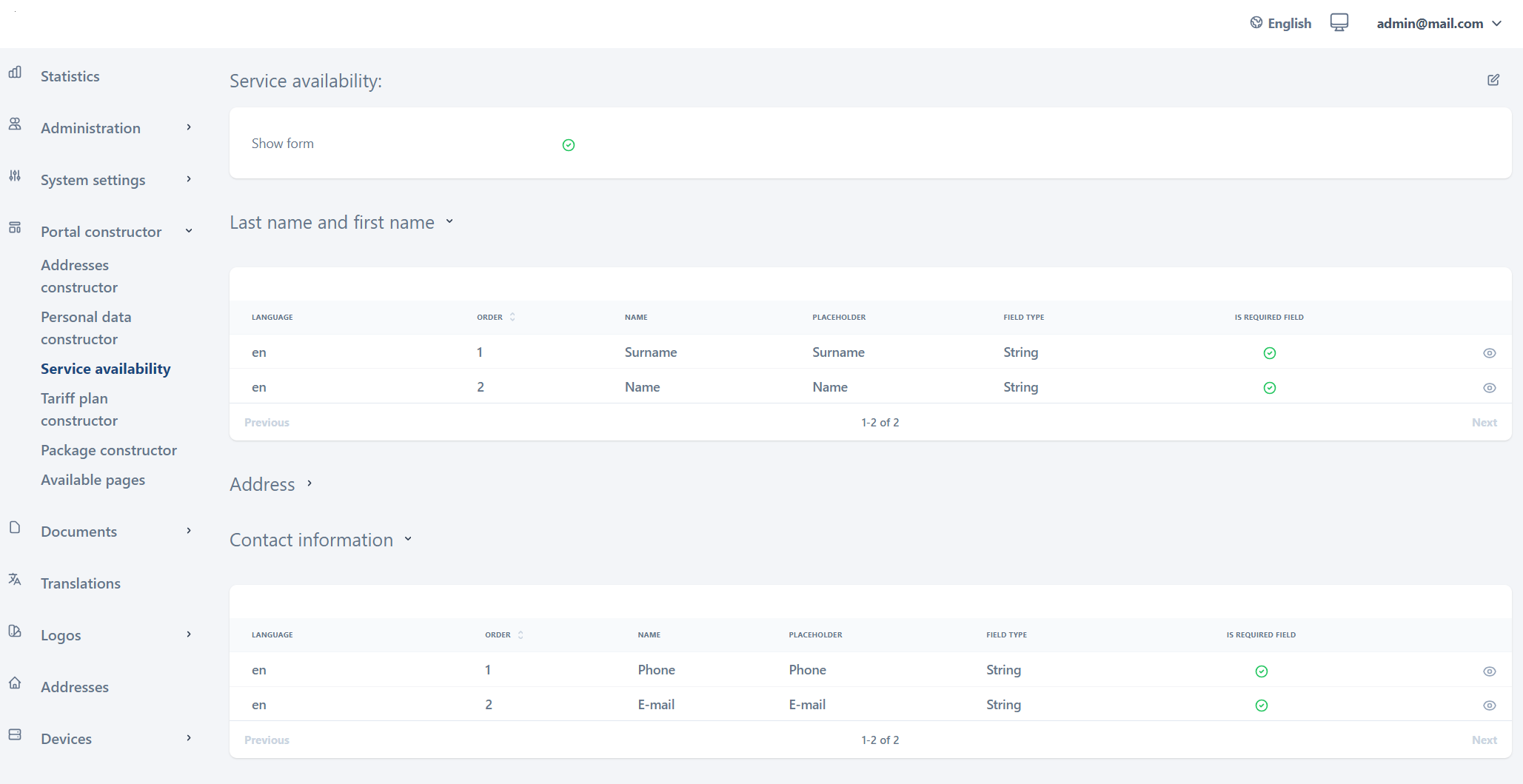Toggle the Show form check indicator
Screen dimensions: 1523x784
pyautogui.click(x=568, y=145)
